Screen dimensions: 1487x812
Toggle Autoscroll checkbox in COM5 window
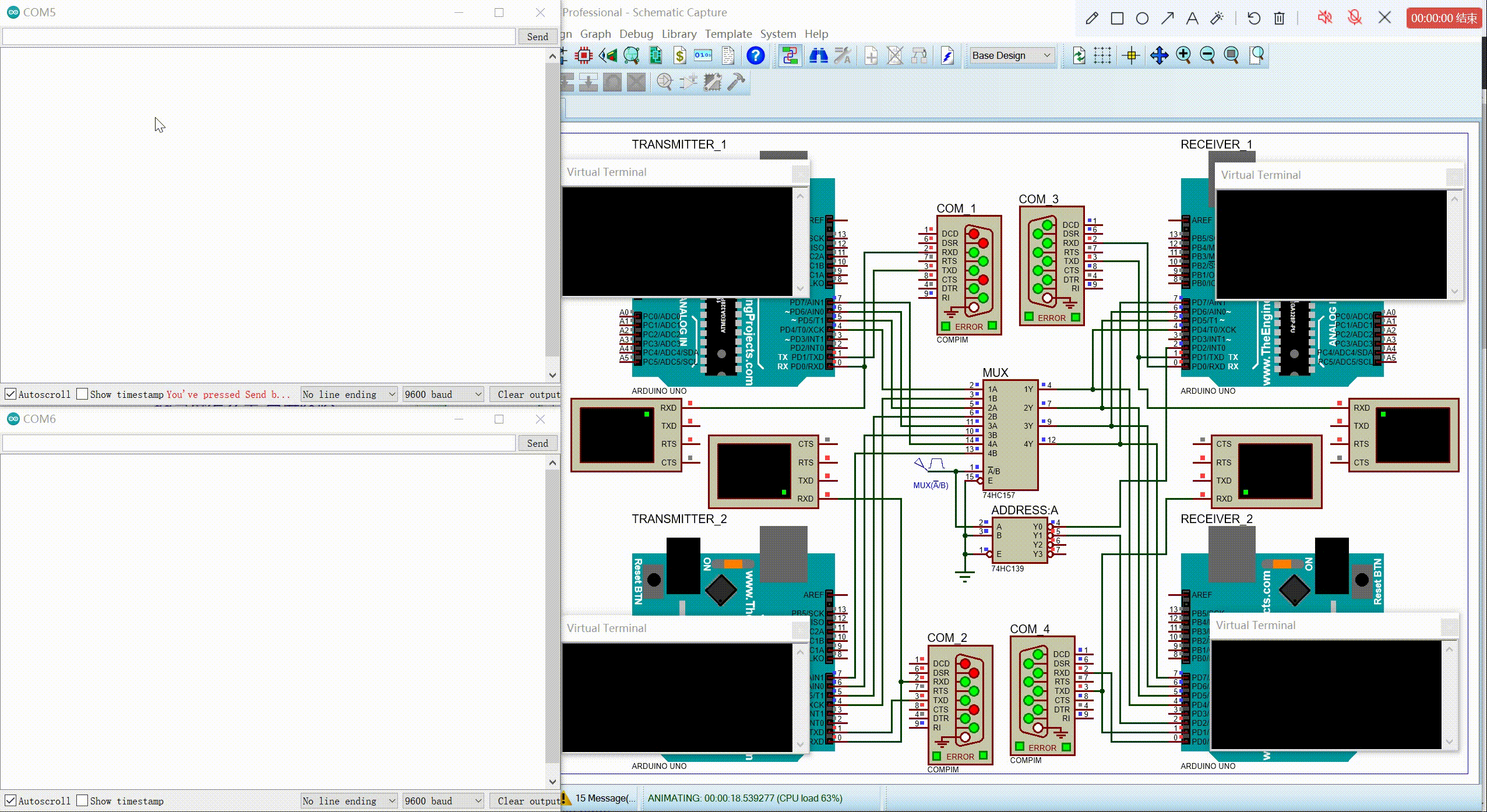[10, 394]
